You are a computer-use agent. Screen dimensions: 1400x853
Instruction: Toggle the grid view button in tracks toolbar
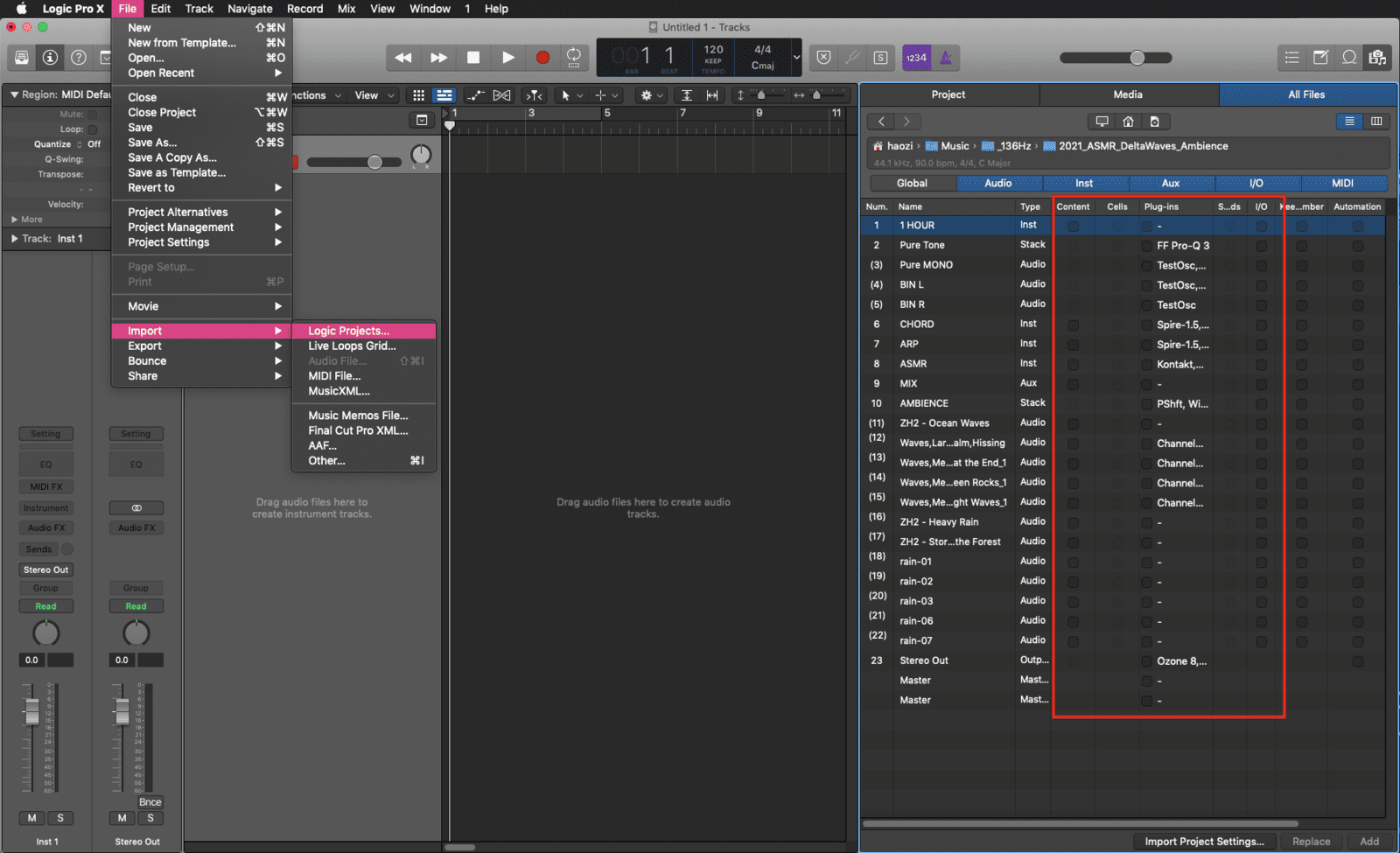coord(418,95)
